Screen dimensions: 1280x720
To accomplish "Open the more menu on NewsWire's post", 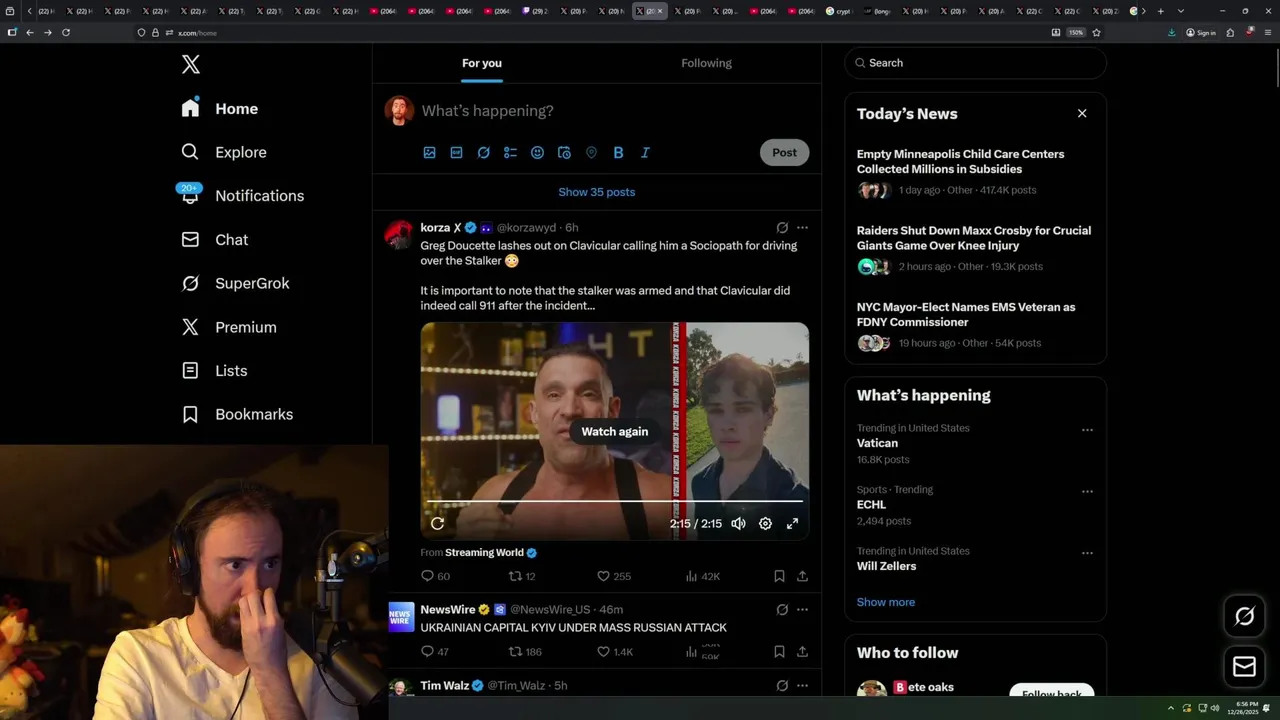I will [x=802, y=610].
